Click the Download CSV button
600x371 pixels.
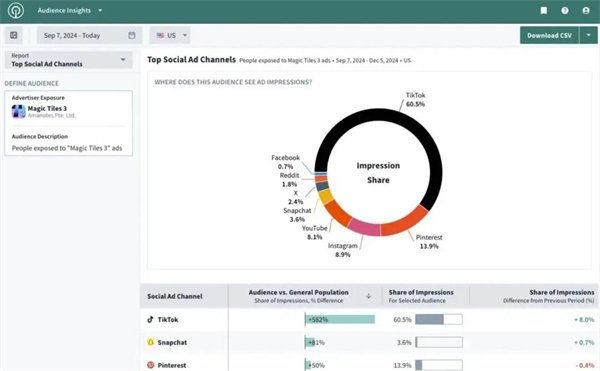click(x=549, y=35)
